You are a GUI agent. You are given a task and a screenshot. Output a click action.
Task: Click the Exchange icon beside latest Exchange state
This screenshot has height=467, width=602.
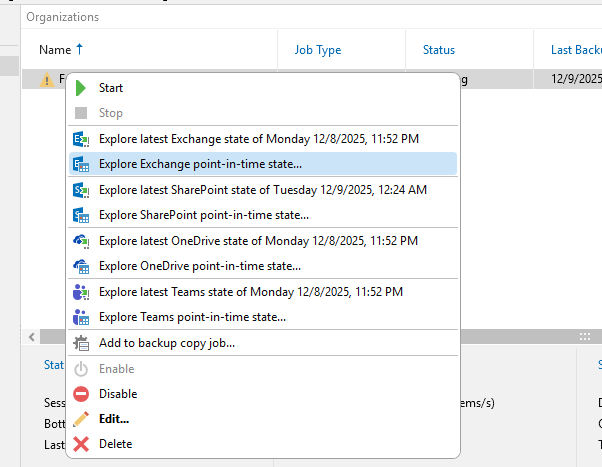[x=81, y=139]
